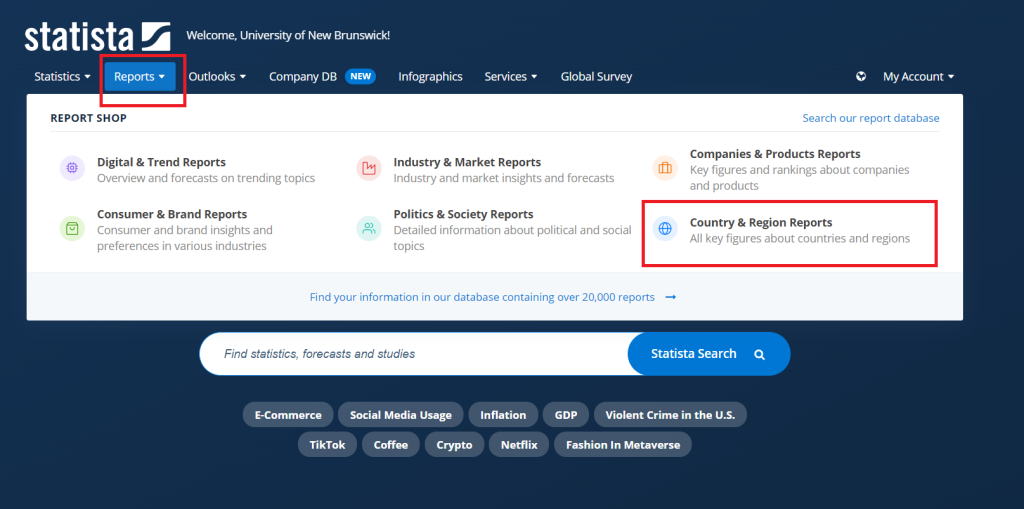Viewport: 1024px width, 509px height.
Task: Select the TikTok topic chip
Action: 328,445
